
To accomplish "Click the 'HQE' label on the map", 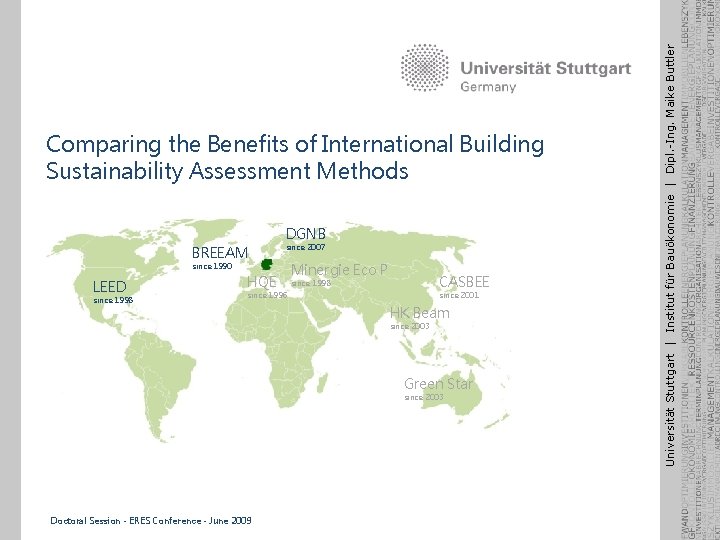I will coord(262,281).
